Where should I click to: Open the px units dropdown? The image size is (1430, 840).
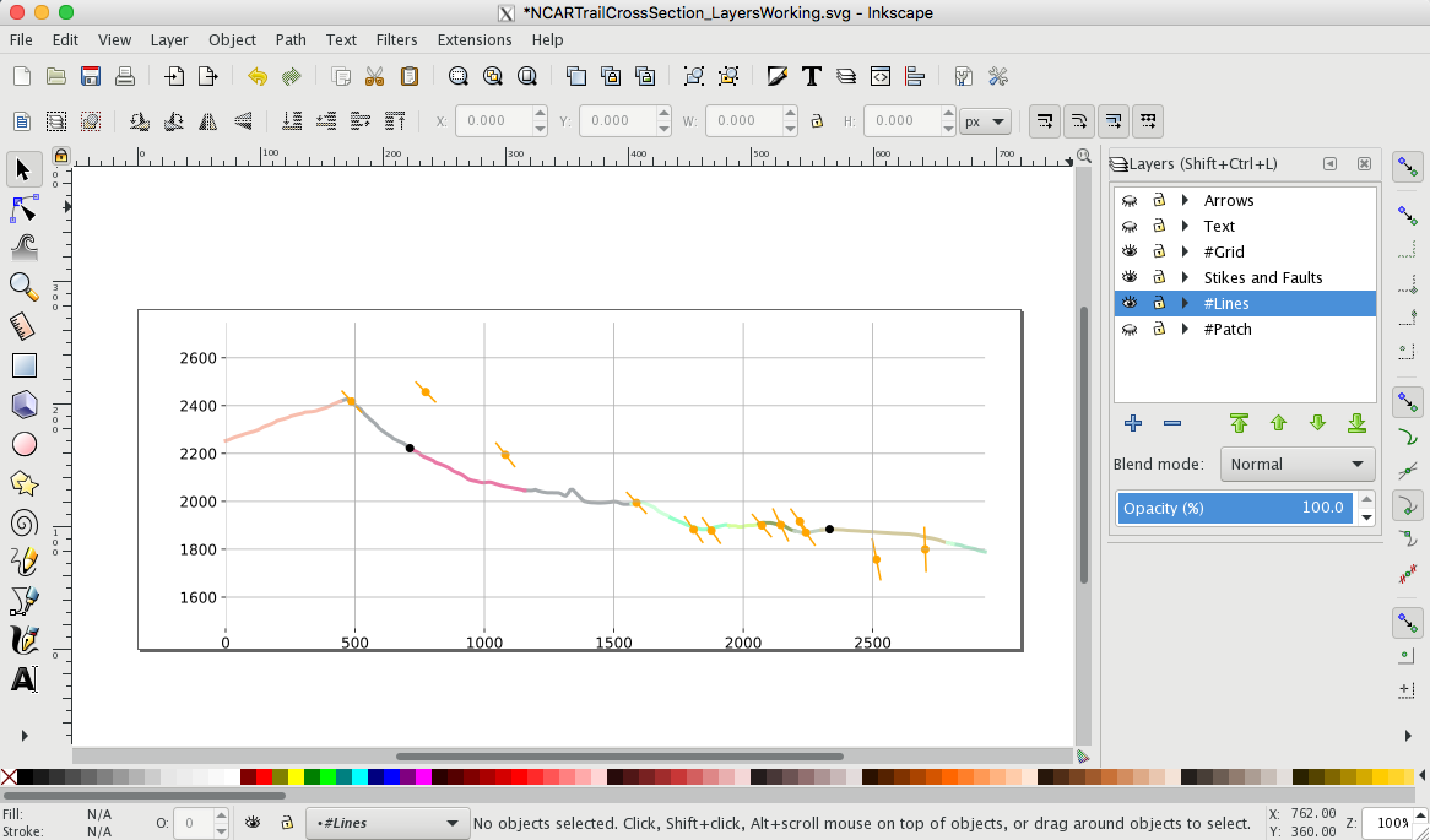point(985,121)
